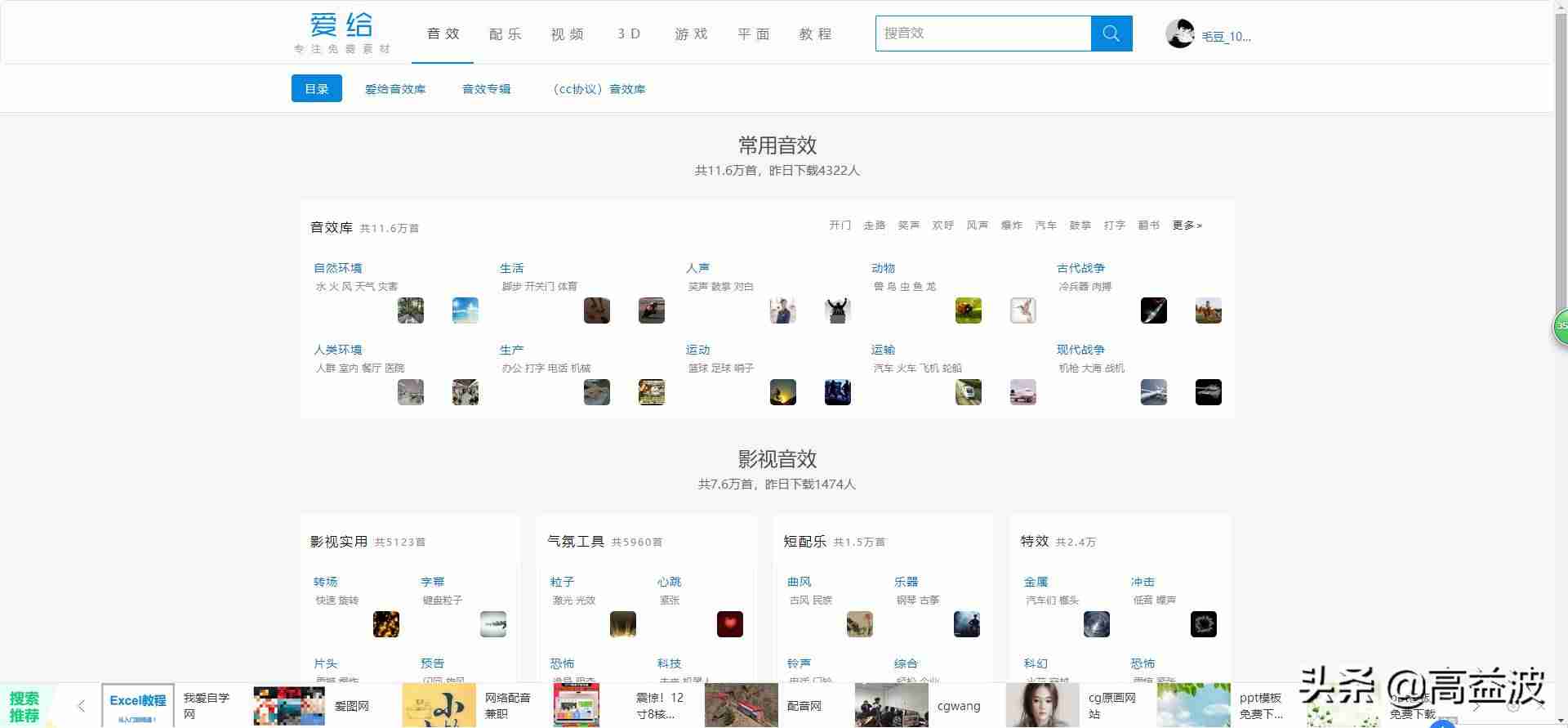Switch to the 游戏 navigation tab
This screenshot has width=1568, height=728.
coord(692,34)
